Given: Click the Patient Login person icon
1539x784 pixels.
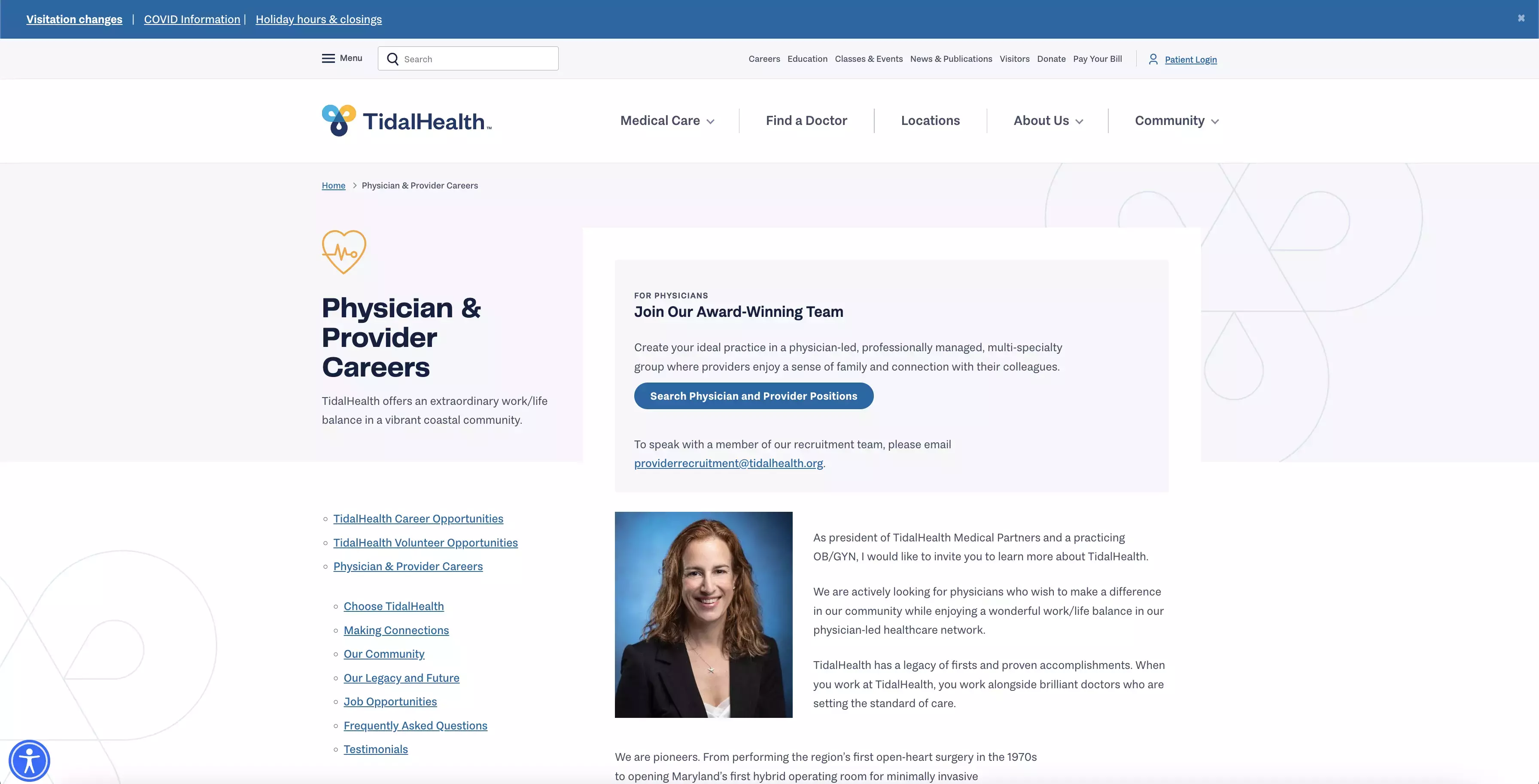Looking at the screenshot, I should (1153, 59).
